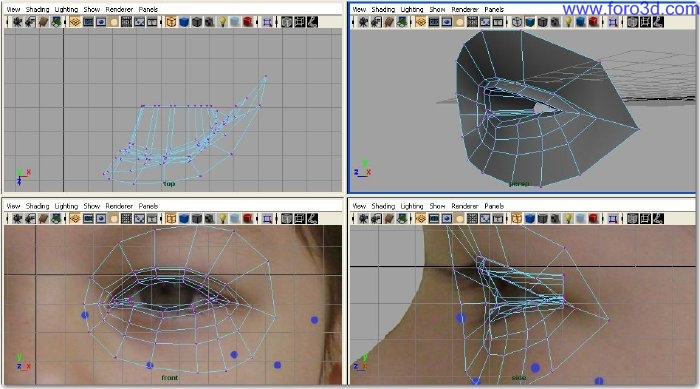Click red High Quality cube in persp panel
Screen dimensions: 700x389
(x=593, y=21)
